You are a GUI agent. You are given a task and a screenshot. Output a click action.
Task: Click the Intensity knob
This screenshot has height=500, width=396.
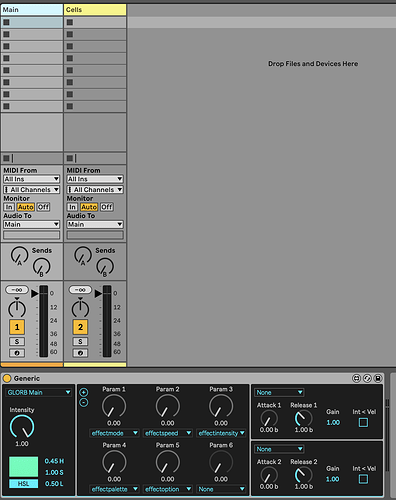[22, 427]
